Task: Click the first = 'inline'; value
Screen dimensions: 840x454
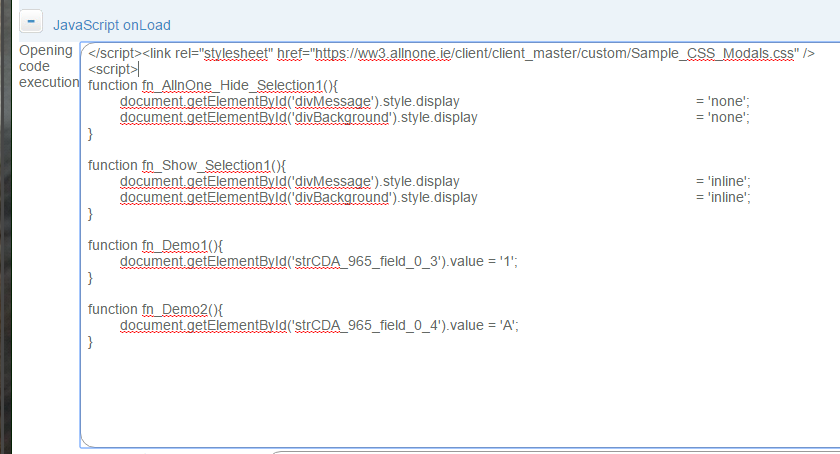Action: click(x=723, y=182)
